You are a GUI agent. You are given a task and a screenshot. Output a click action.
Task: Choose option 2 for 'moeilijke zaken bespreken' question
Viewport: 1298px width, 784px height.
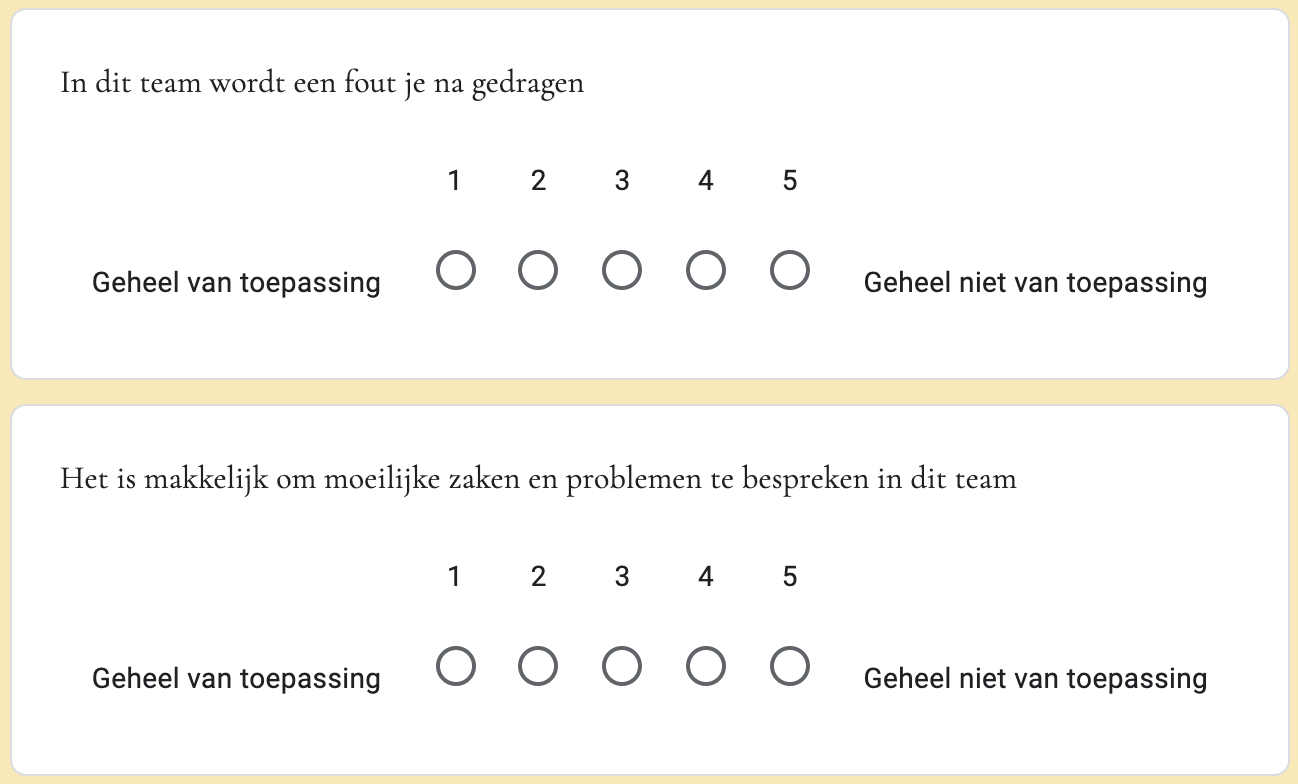[x=538, y=667]
